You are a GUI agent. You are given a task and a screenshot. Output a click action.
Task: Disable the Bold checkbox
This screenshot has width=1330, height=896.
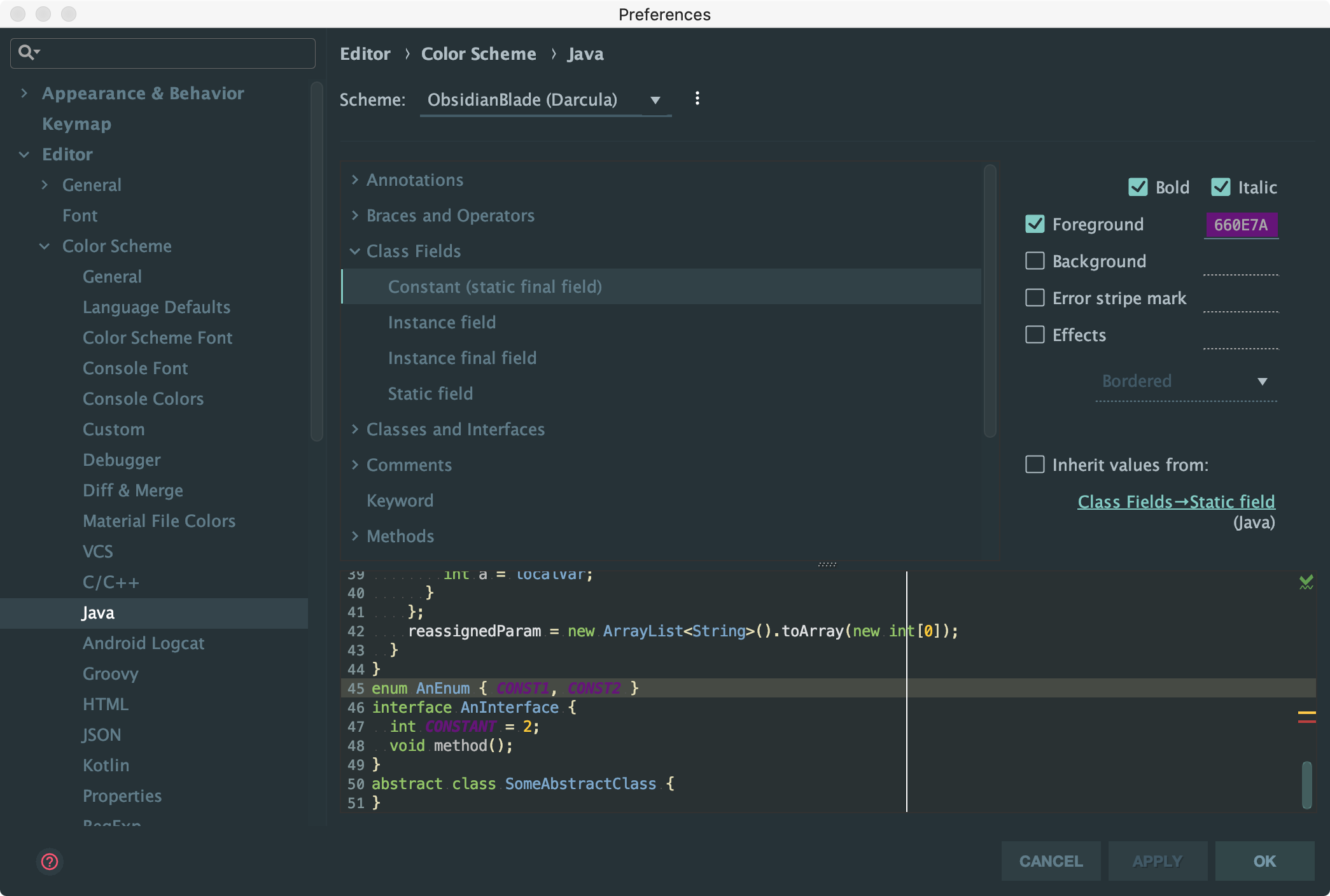pos(1138,187)
